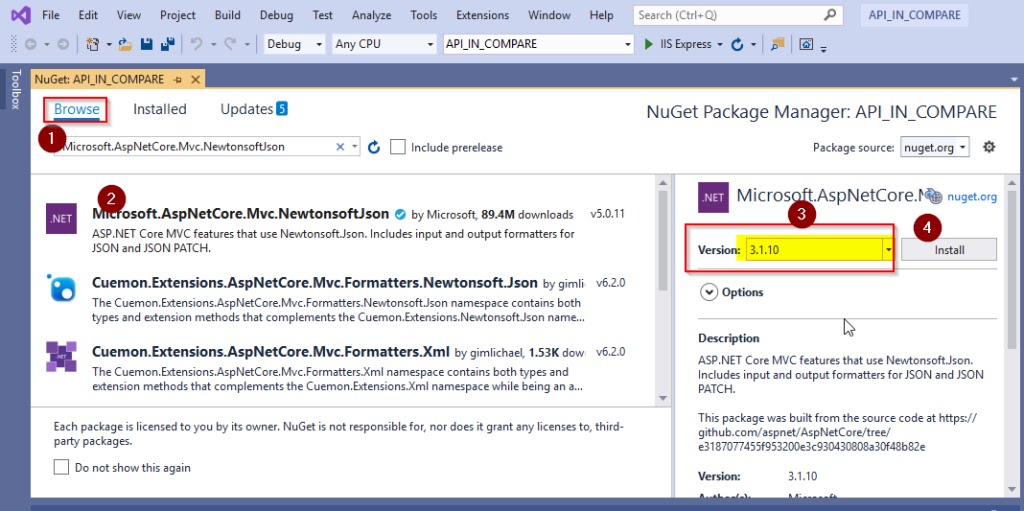
Task: Open the Extensions menu
Action: (x=483, y=15)
